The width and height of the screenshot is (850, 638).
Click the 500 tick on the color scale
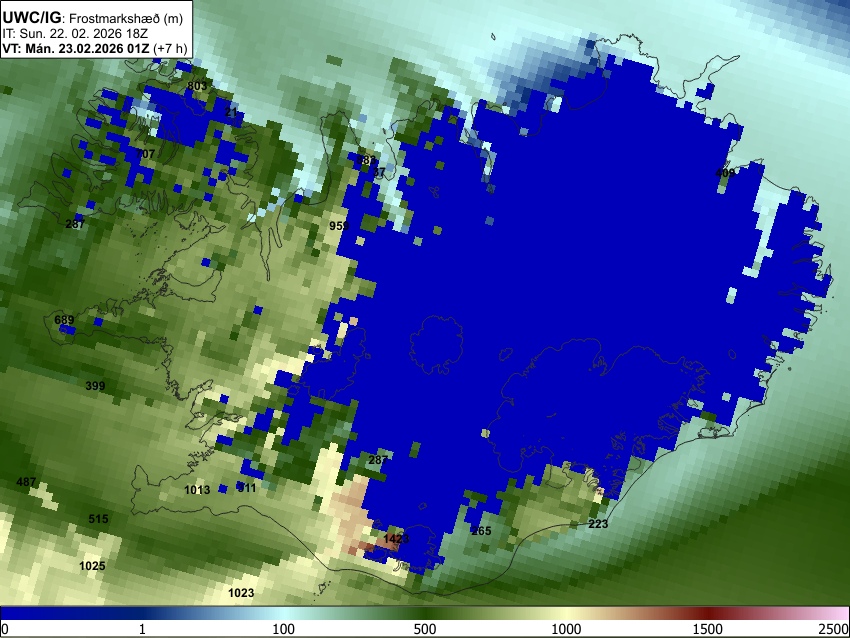tap(424, 629)
